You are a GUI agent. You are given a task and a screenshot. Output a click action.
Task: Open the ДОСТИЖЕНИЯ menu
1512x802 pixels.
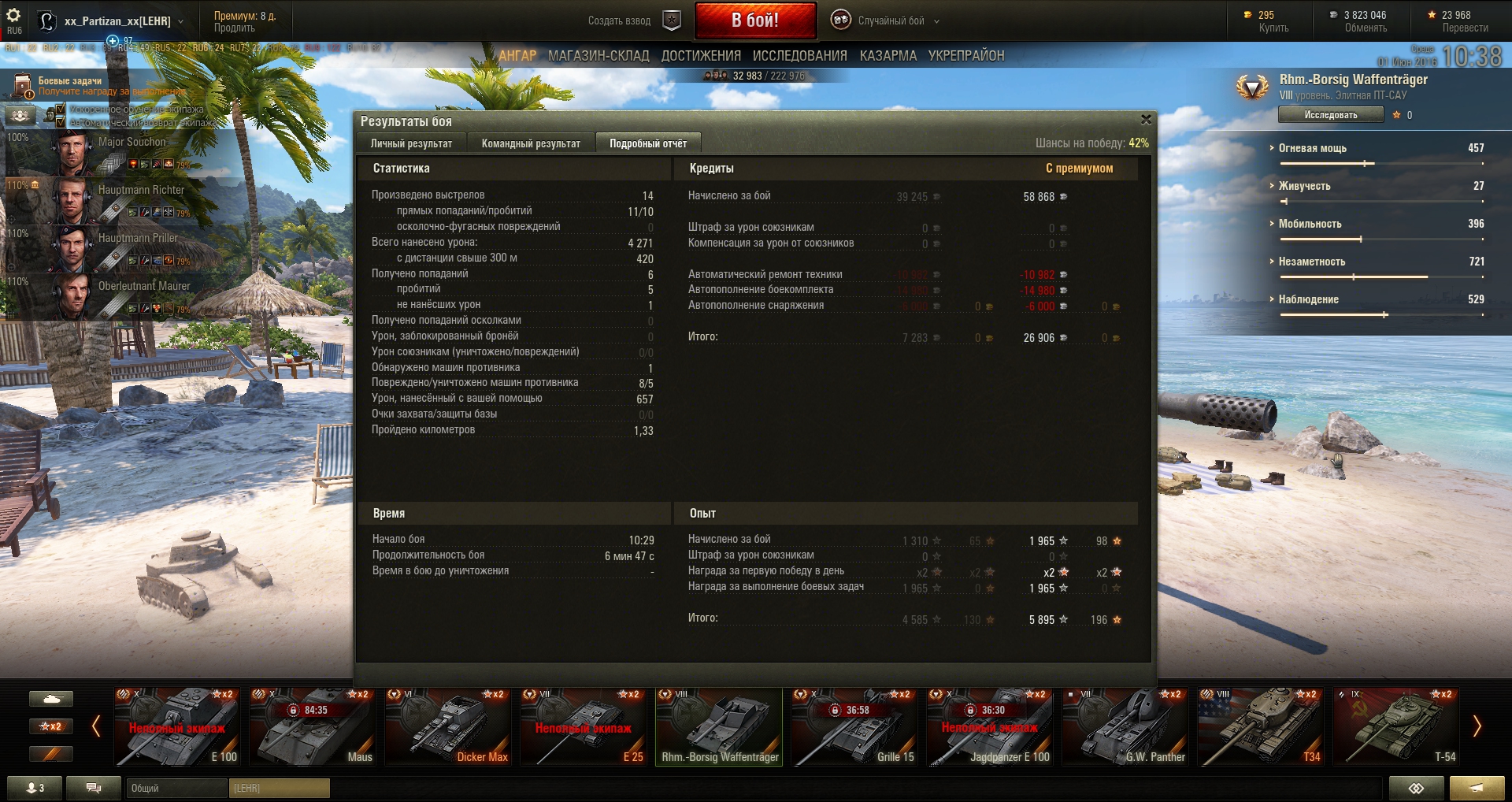[x=701, y=56]
